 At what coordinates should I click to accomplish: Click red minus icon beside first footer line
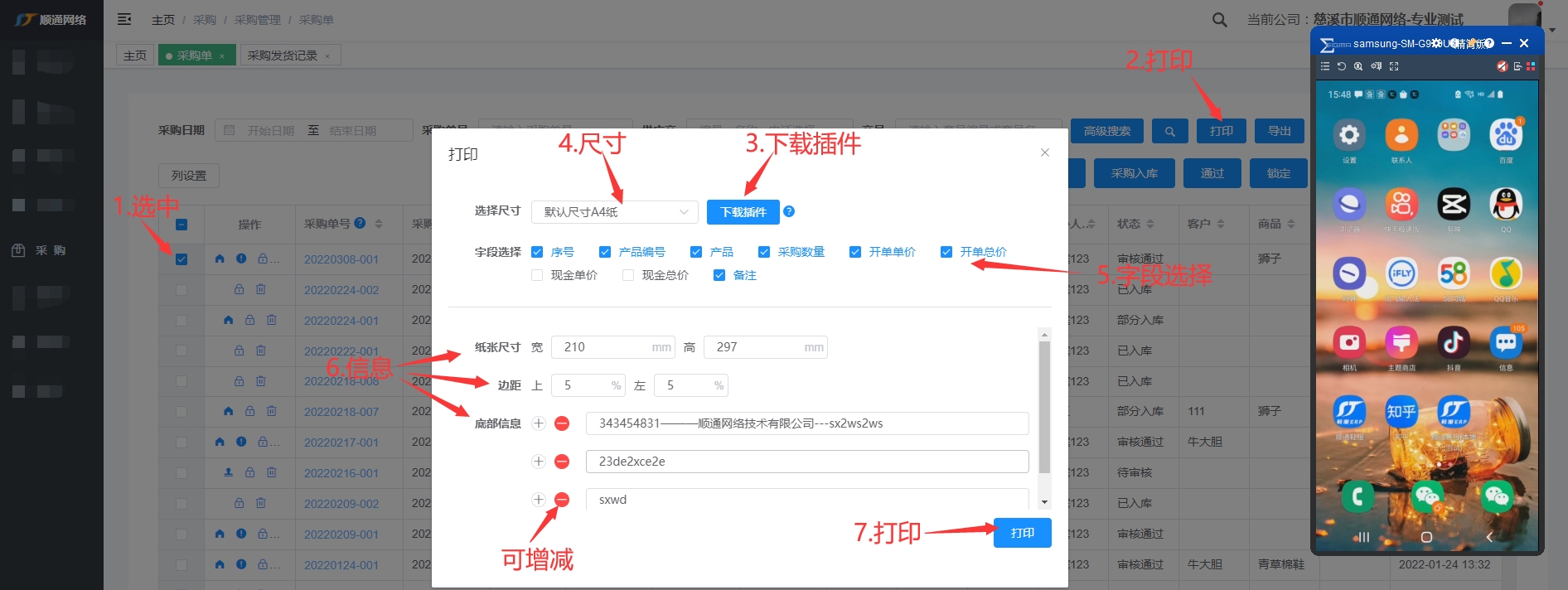coord(562,423)
